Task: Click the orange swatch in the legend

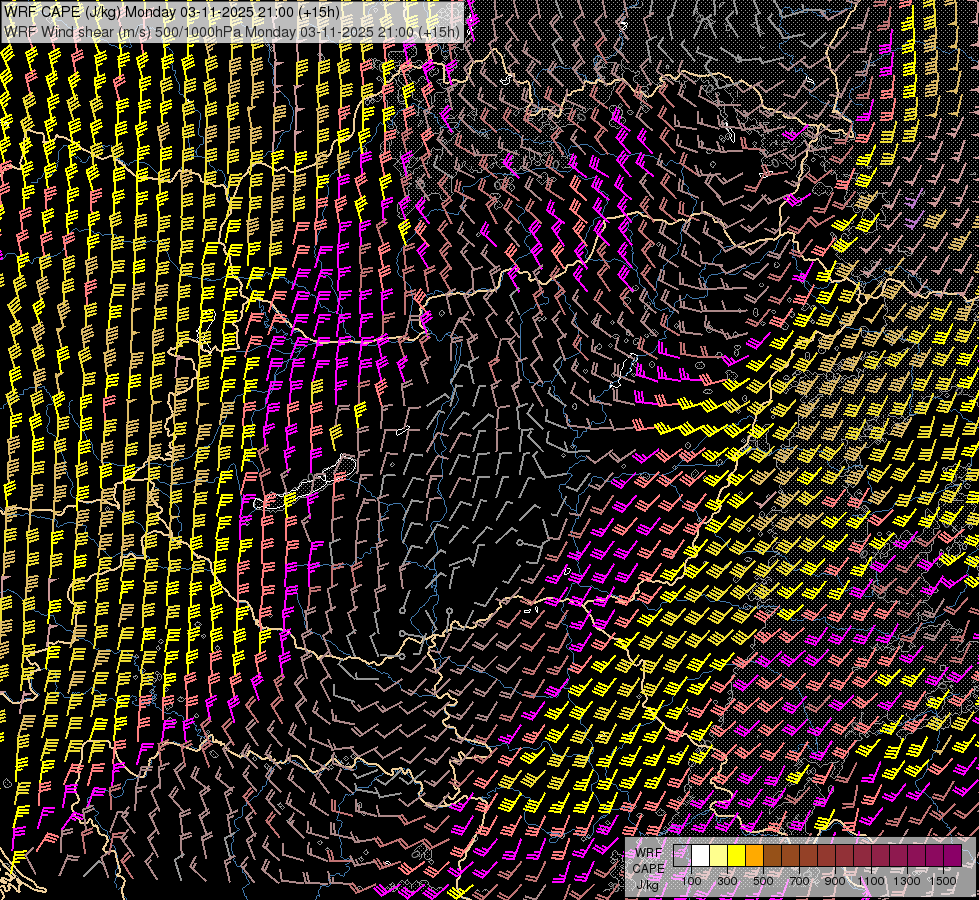Action: pos(755,855)
